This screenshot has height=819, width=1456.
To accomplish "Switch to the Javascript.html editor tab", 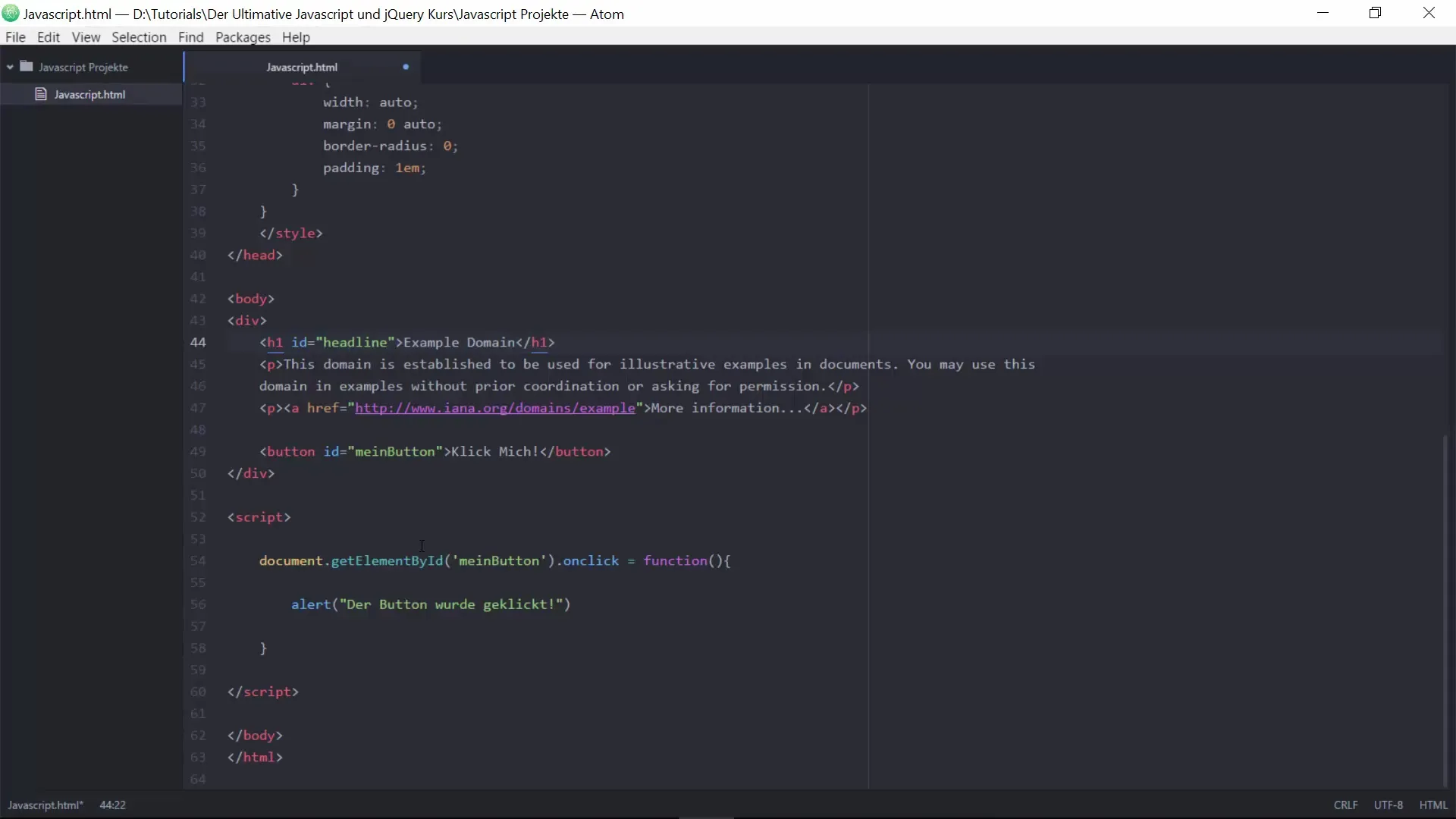I will 302,67.
